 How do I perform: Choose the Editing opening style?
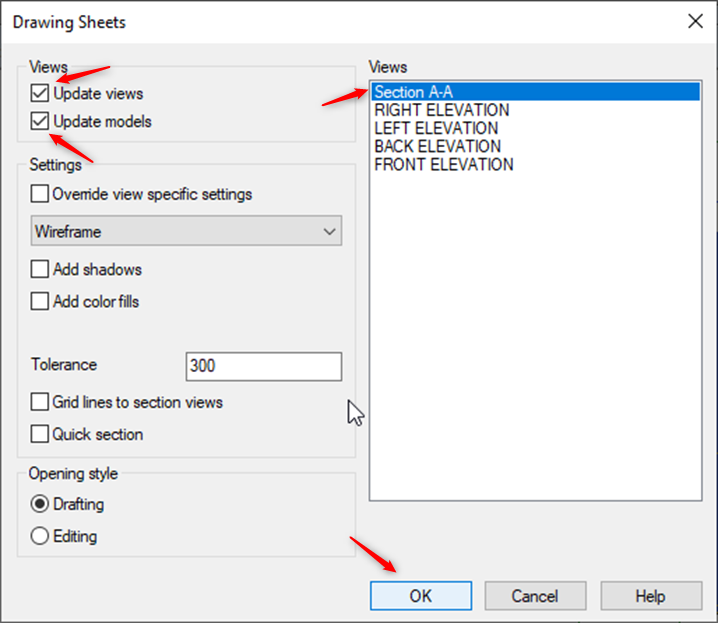tap(40, 536)
